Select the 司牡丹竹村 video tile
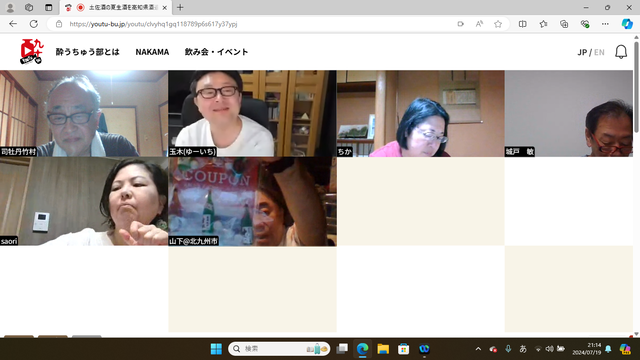This screenshot has height=360, width=640. pyautogui.click(x=84, y=113)
